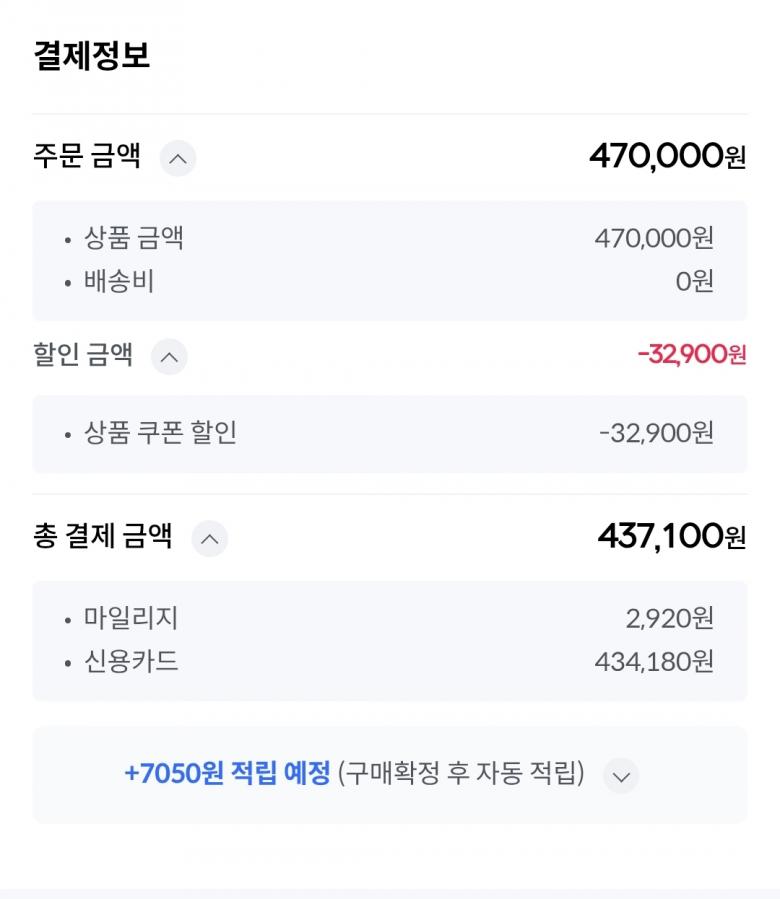This screenshot has width=780, height=899.
Task: Collapse the 할인 금액 section chevron
Action: point(169,356)
